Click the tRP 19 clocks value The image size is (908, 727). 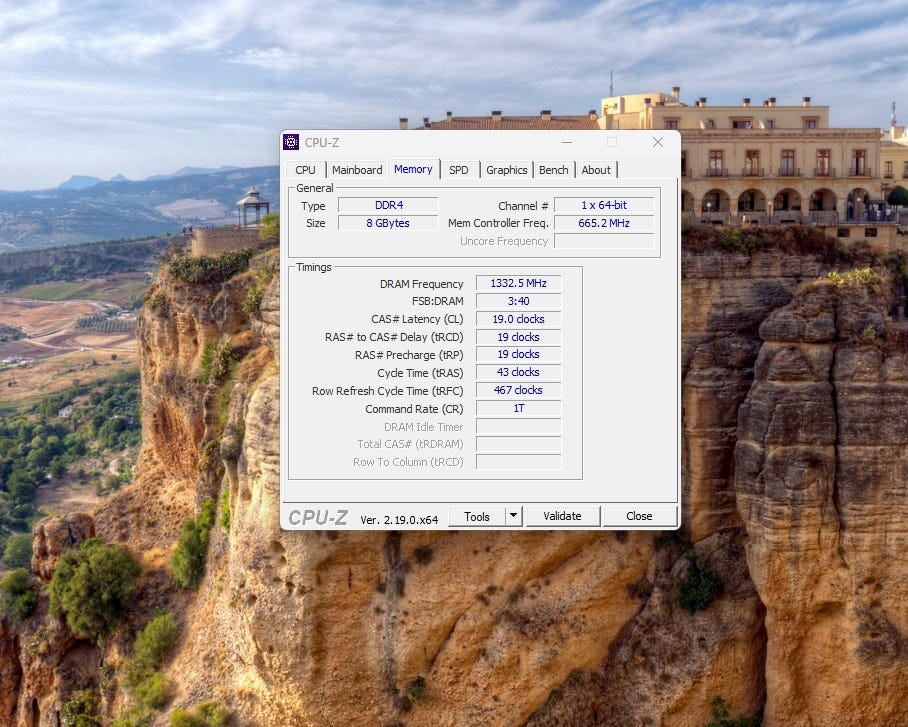click(518, 355)
